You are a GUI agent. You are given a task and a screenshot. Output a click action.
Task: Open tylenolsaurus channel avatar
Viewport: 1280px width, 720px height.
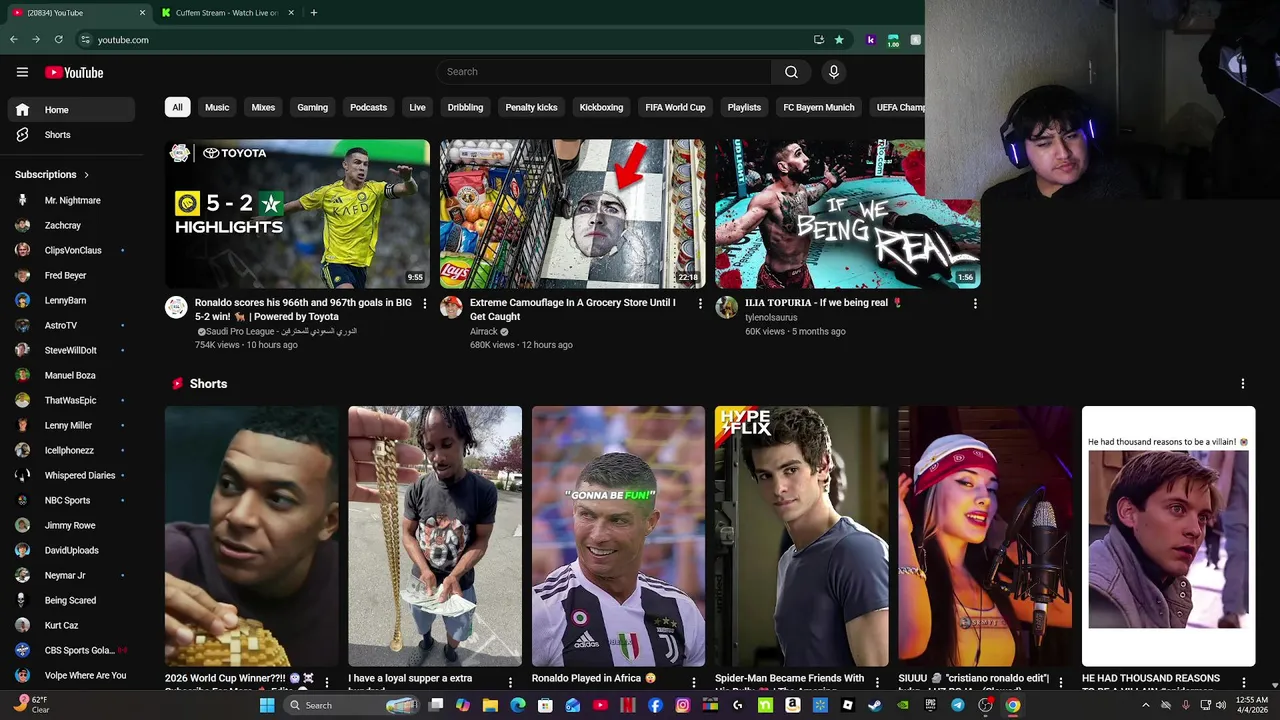coord(726,307)
